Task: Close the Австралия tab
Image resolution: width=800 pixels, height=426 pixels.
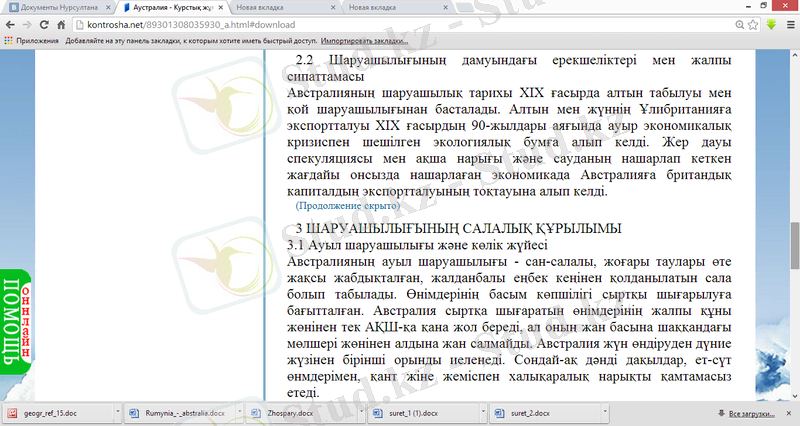Action: pyautogui.click(x=220, y=7)
